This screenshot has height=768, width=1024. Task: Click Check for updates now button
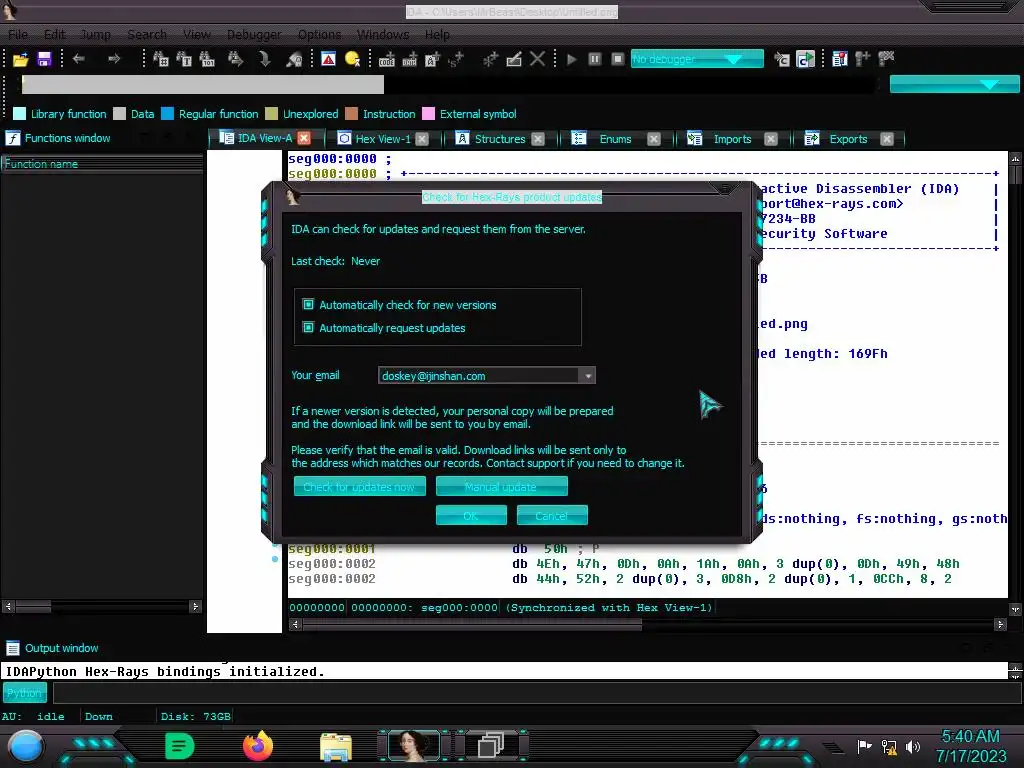click(359, 487)
